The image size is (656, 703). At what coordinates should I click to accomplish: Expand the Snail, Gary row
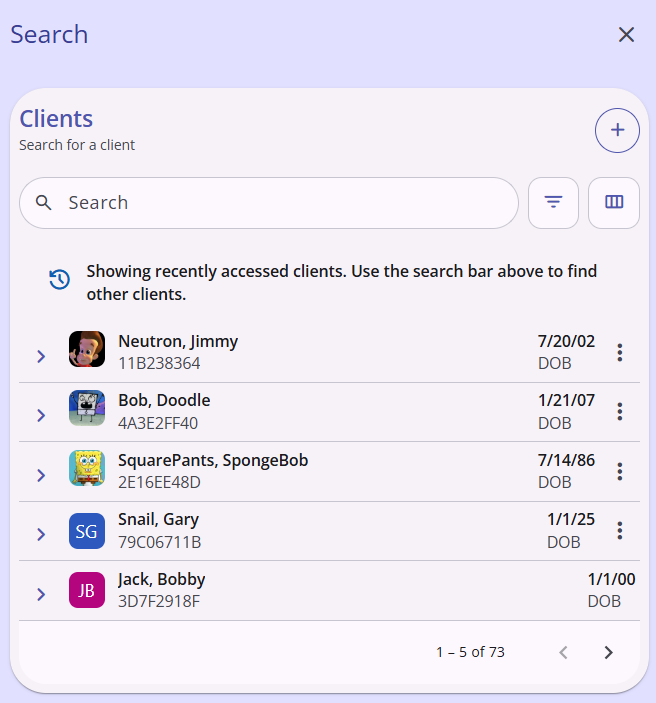pos(41,534)
